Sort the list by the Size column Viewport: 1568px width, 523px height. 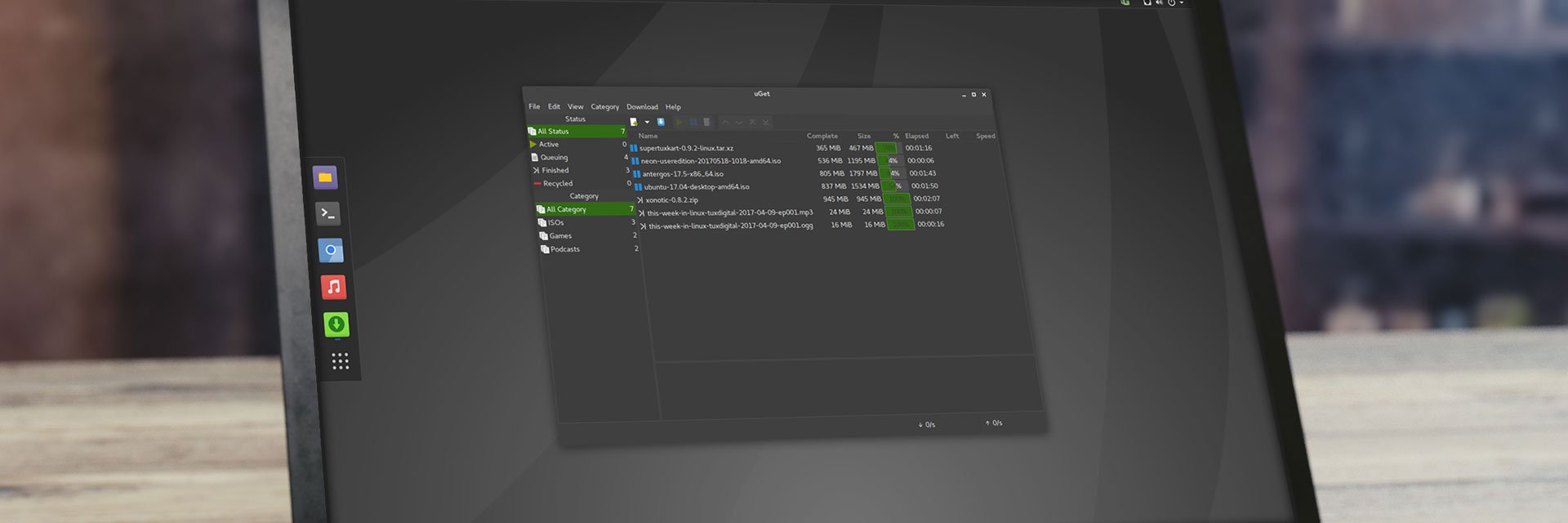[x=864, y=136]
